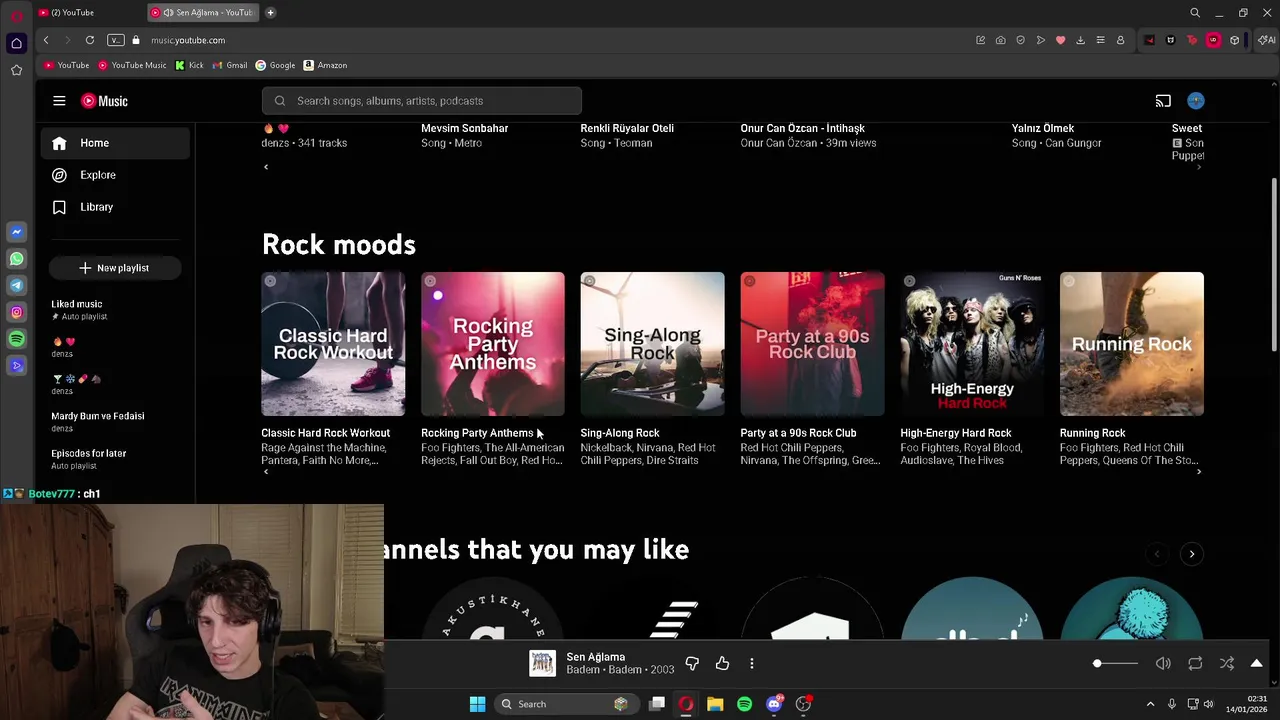The width and height of the screenshot is (1280, 720).
Task: Open the Renkli Rüyalar Oteli song title
Action: tap(627, 128)
